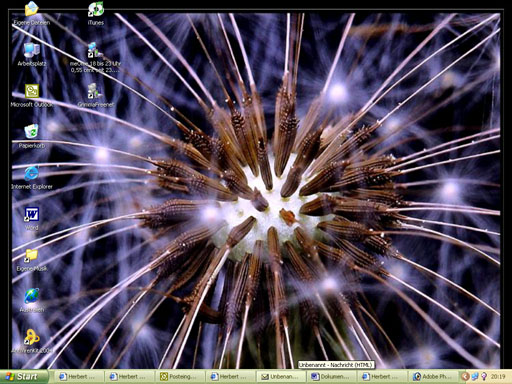Bring Adobe Photoshop window to front
The height and width of the screenshot is (384, 512).
coord(433,377)
